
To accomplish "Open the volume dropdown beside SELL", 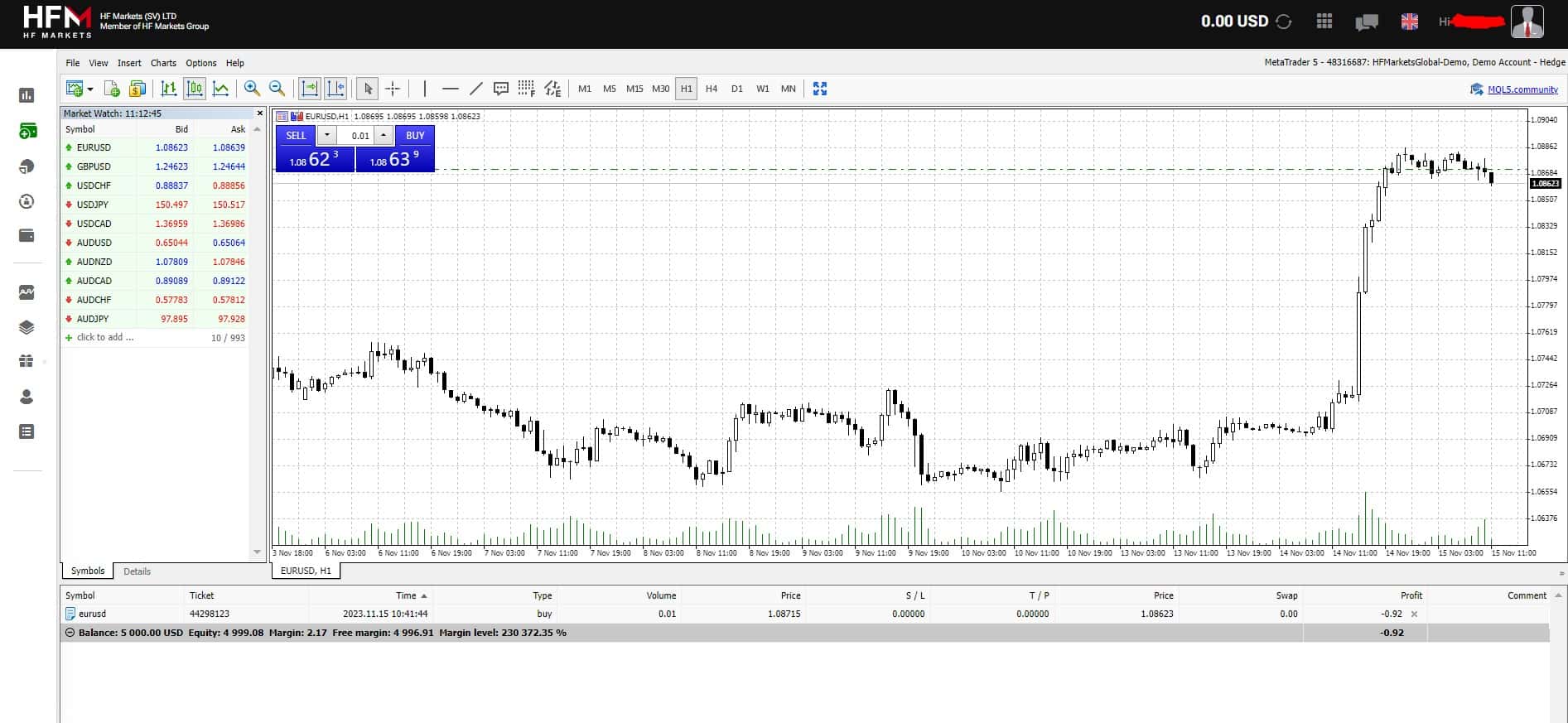I will tap(327, 135).
